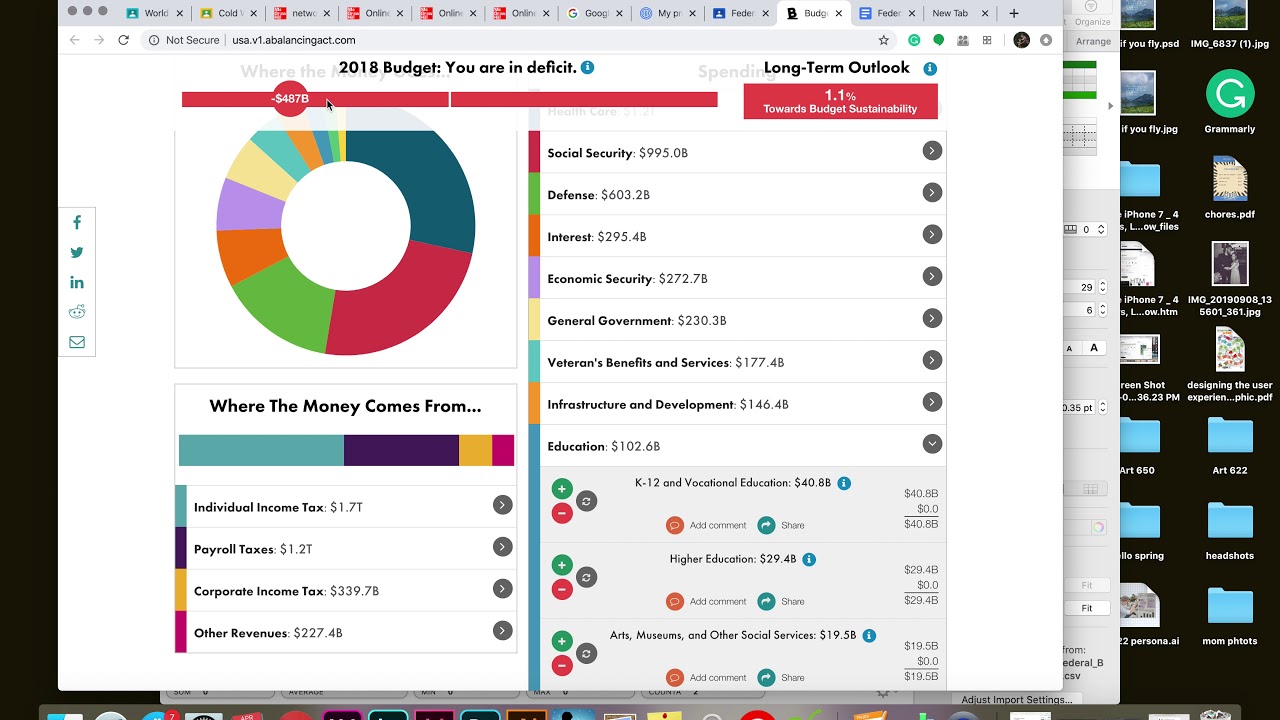Add comment on Higher Education
Viewport: 1280px width, 720px height.
706,601
